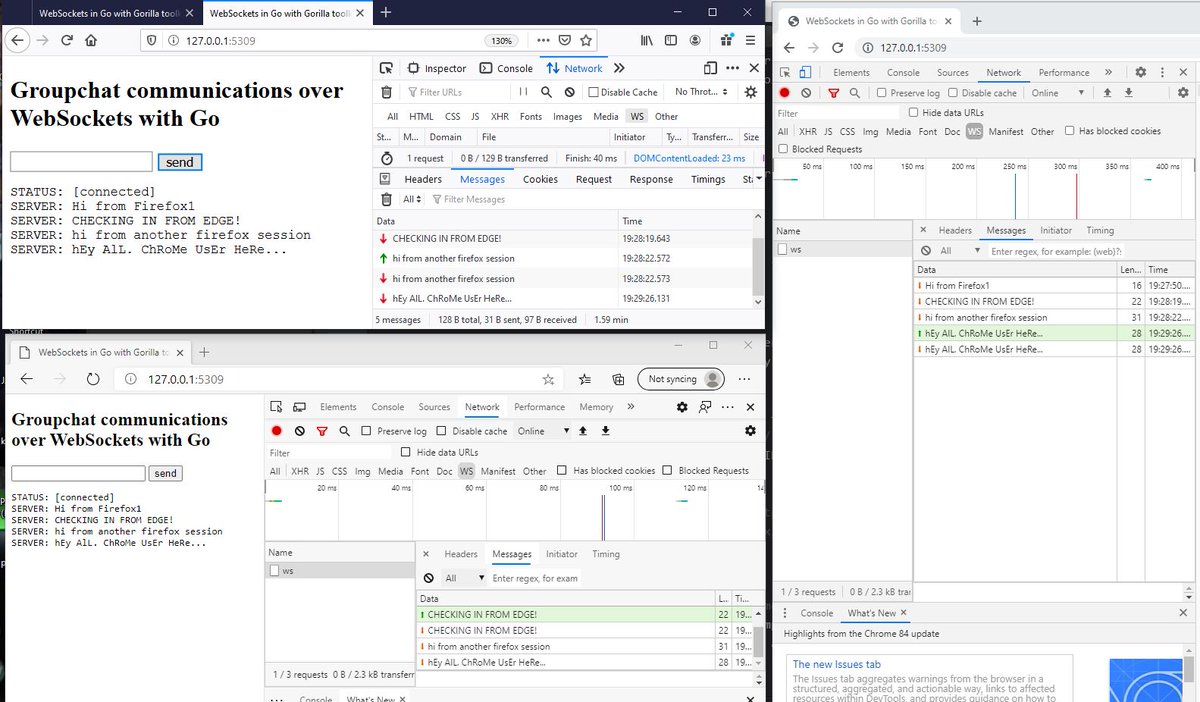Clear Chrome WebSocket messages block icon
1200x702 pixels.
(925, 251)
